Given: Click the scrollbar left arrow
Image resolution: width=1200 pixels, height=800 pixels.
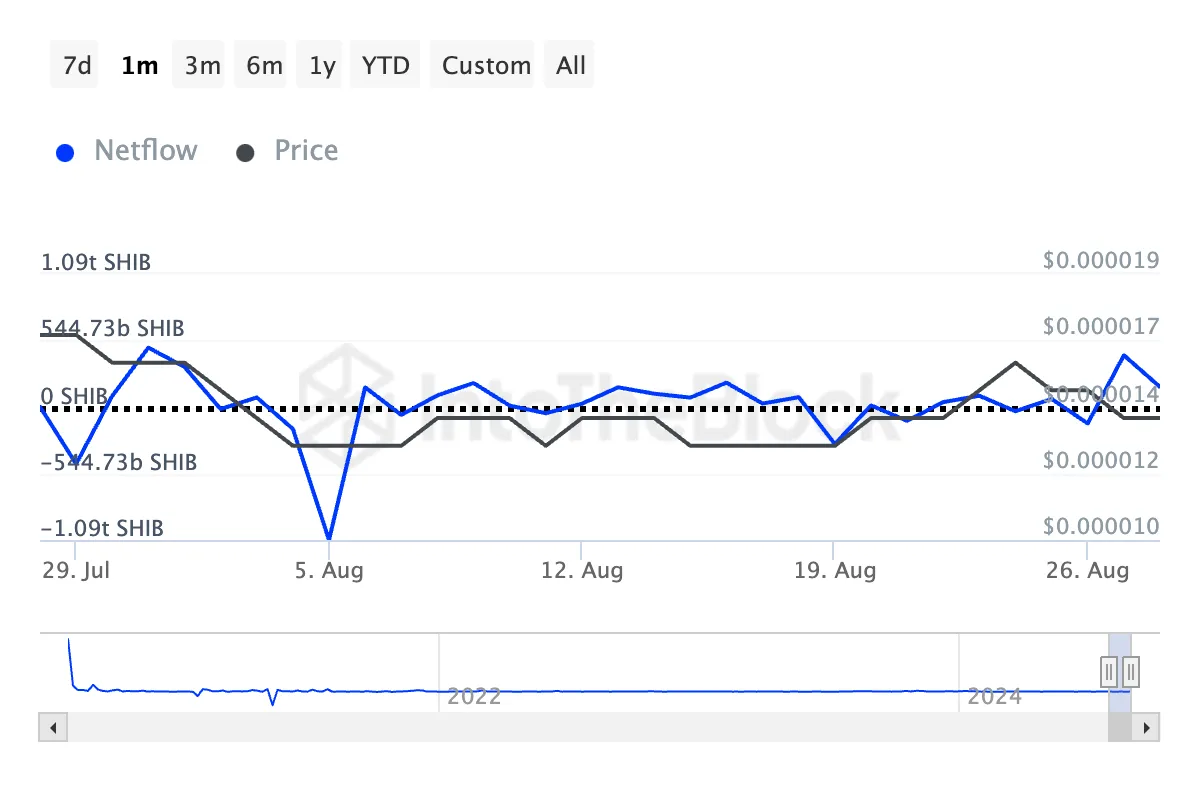Looking at the screenshot, I should tap(53, 727).
